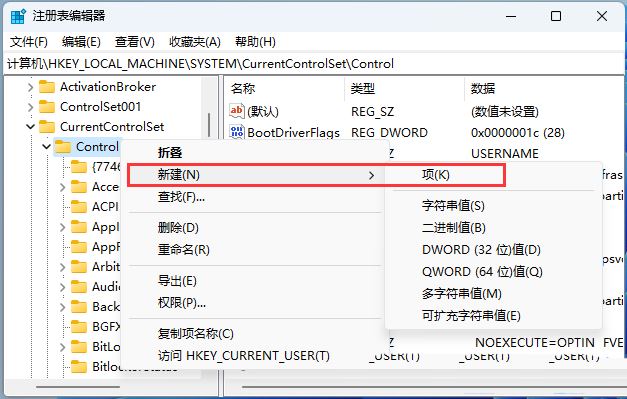Expand the BitLo subkey node

click(x=62, y=347)
